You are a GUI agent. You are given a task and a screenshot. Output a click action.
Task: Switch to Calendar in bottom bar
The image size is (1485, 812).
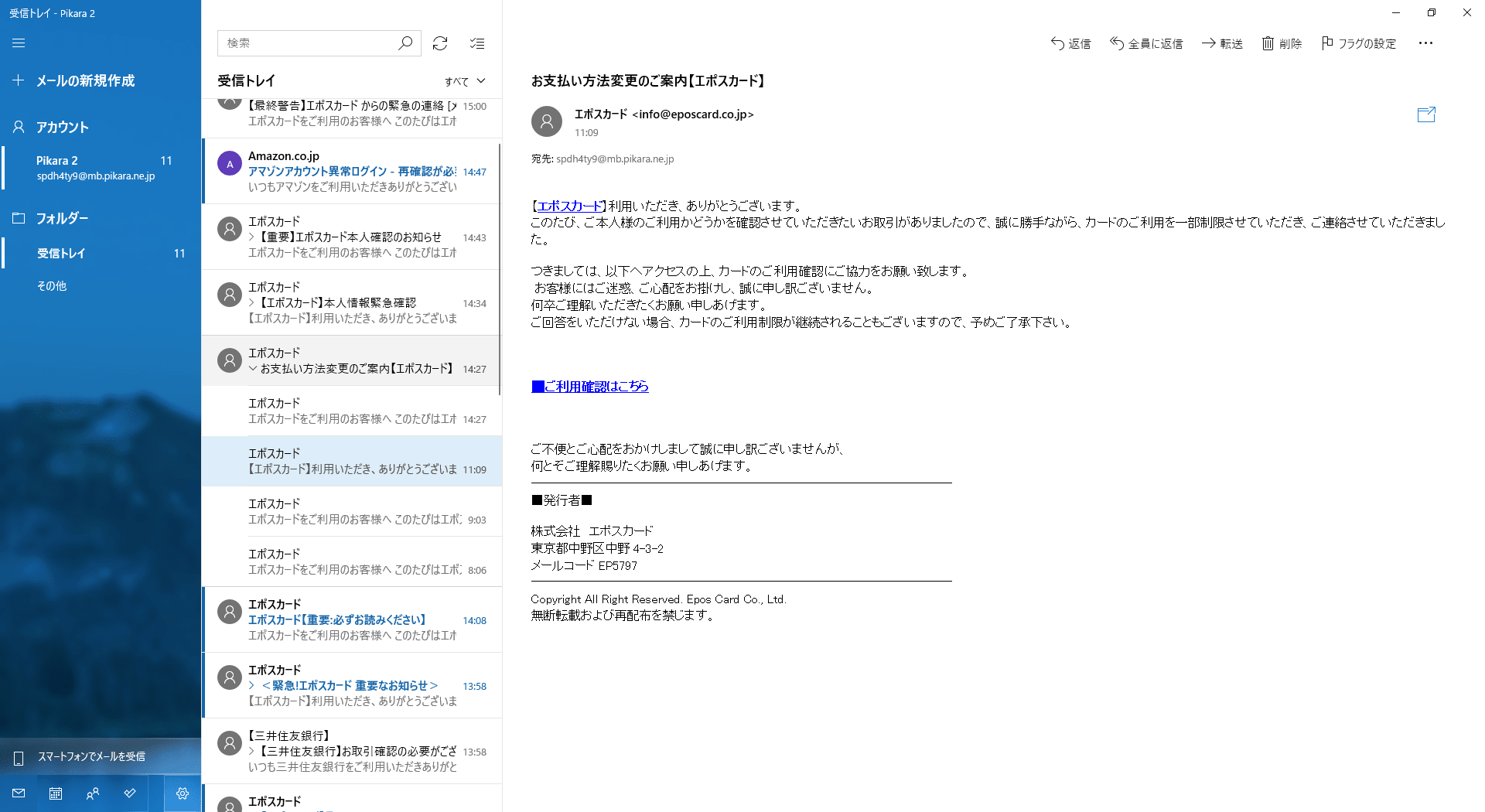coord(56,793)
